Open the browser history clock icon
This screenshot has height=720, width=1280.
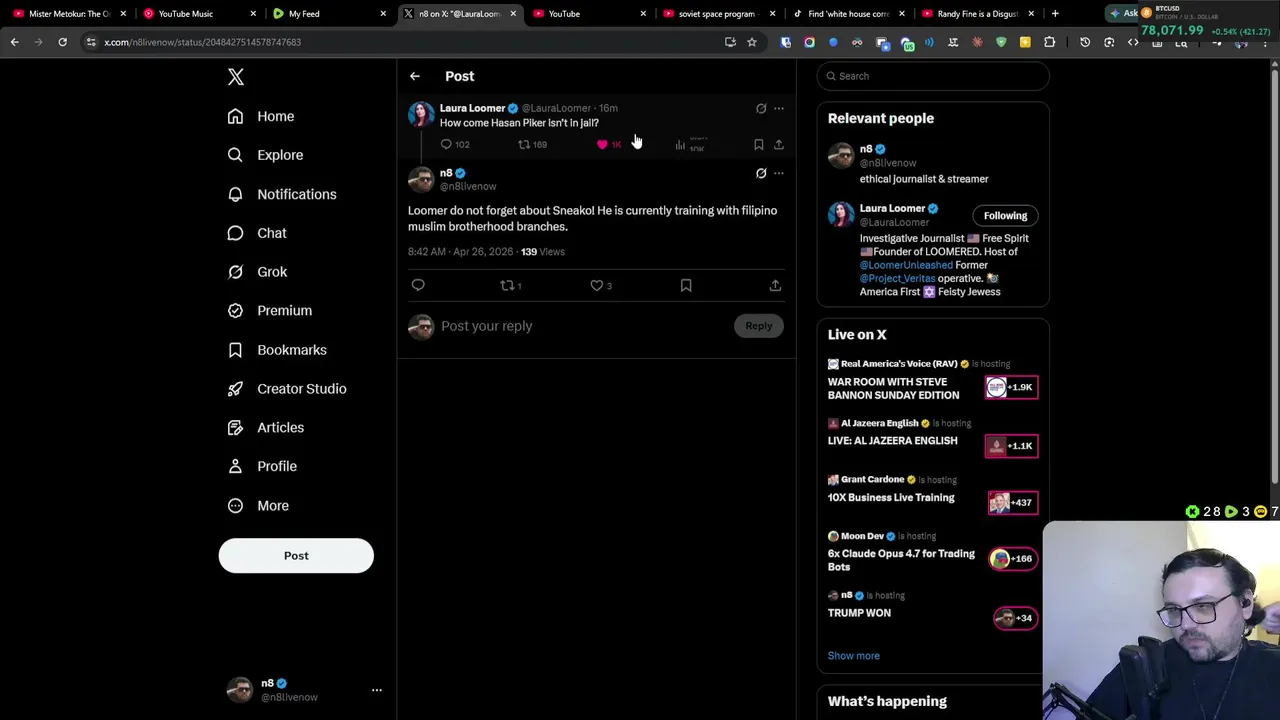click(1085, 42)
